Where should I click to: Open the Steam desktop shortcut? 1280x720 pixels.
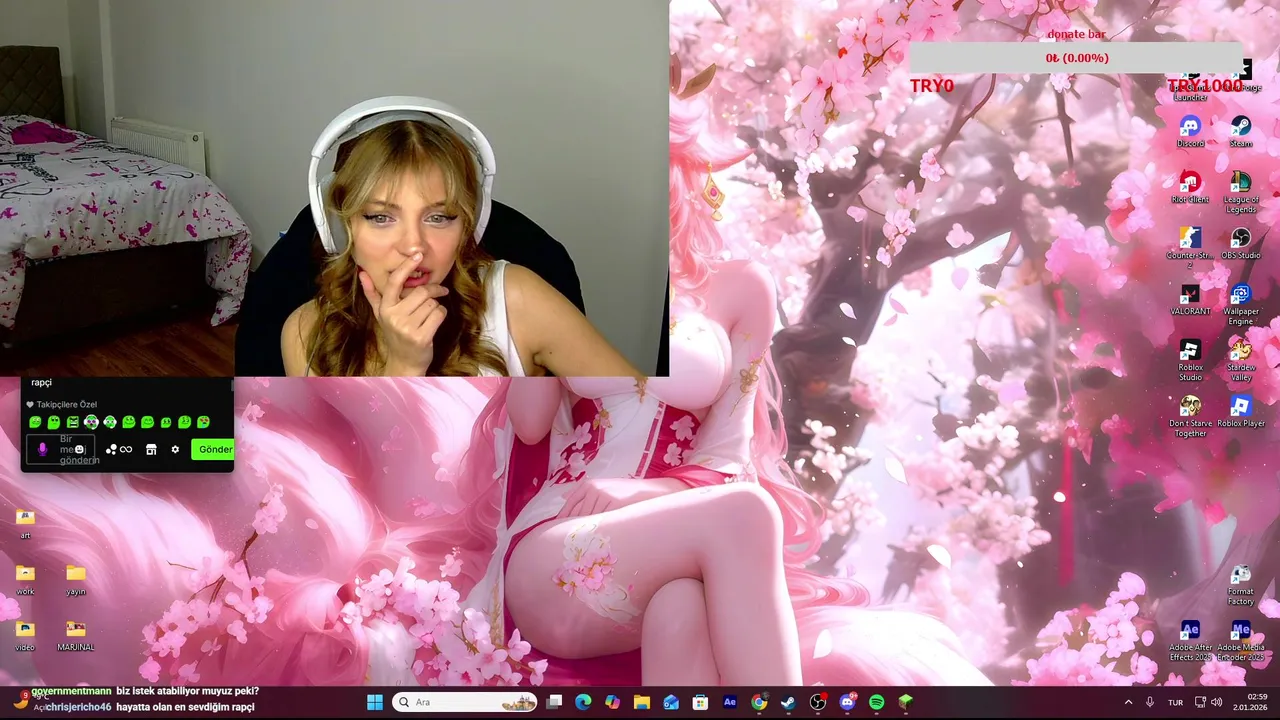point(1241,131)
